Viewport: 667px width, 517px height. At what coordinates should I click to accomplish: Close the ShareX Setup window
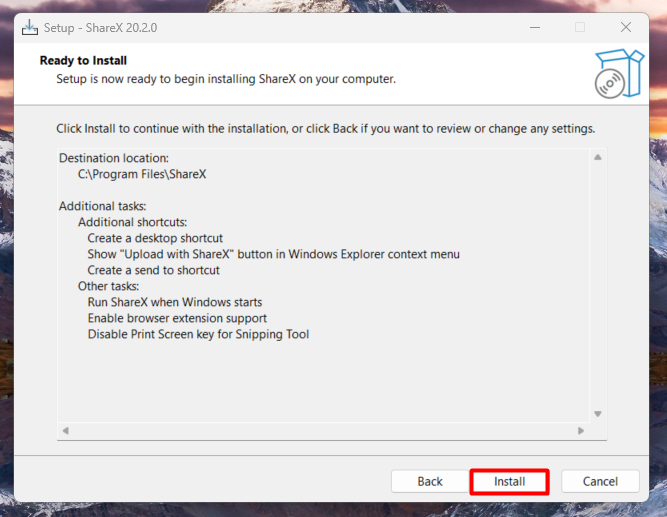[625, 28]
